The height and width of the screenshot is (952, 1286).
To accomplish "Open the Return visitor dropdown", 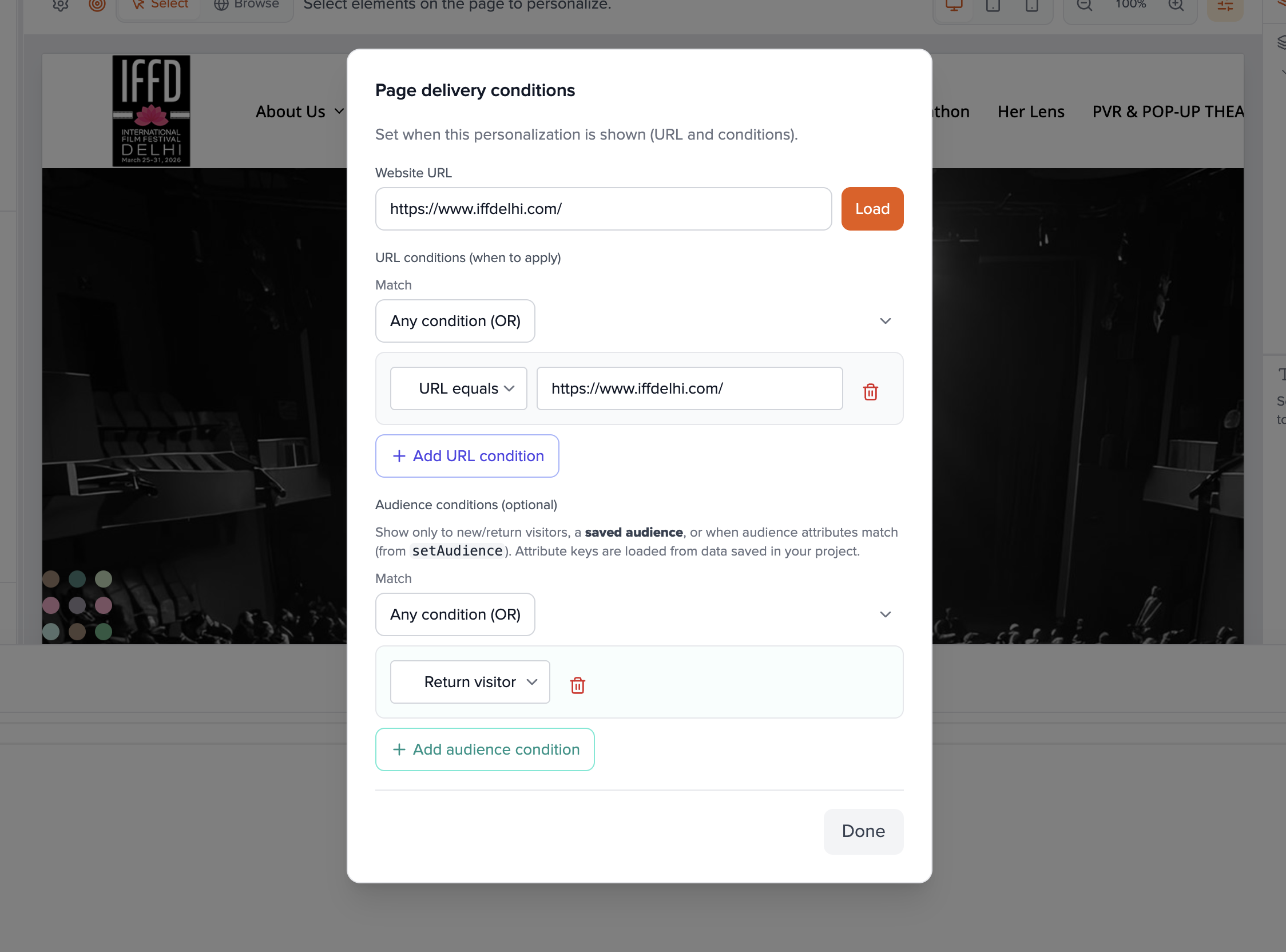I will (x=470, y=682).
